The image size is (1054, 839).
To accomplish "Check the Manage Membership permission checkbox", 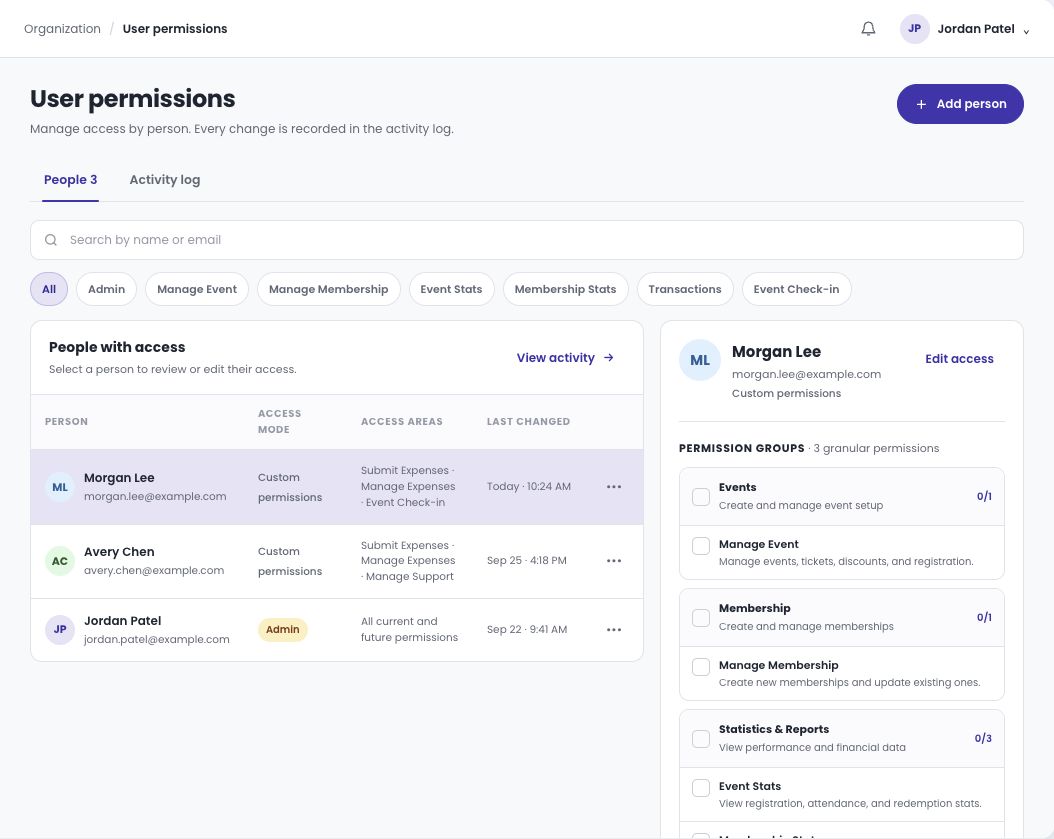I will [x=701, y=667].
